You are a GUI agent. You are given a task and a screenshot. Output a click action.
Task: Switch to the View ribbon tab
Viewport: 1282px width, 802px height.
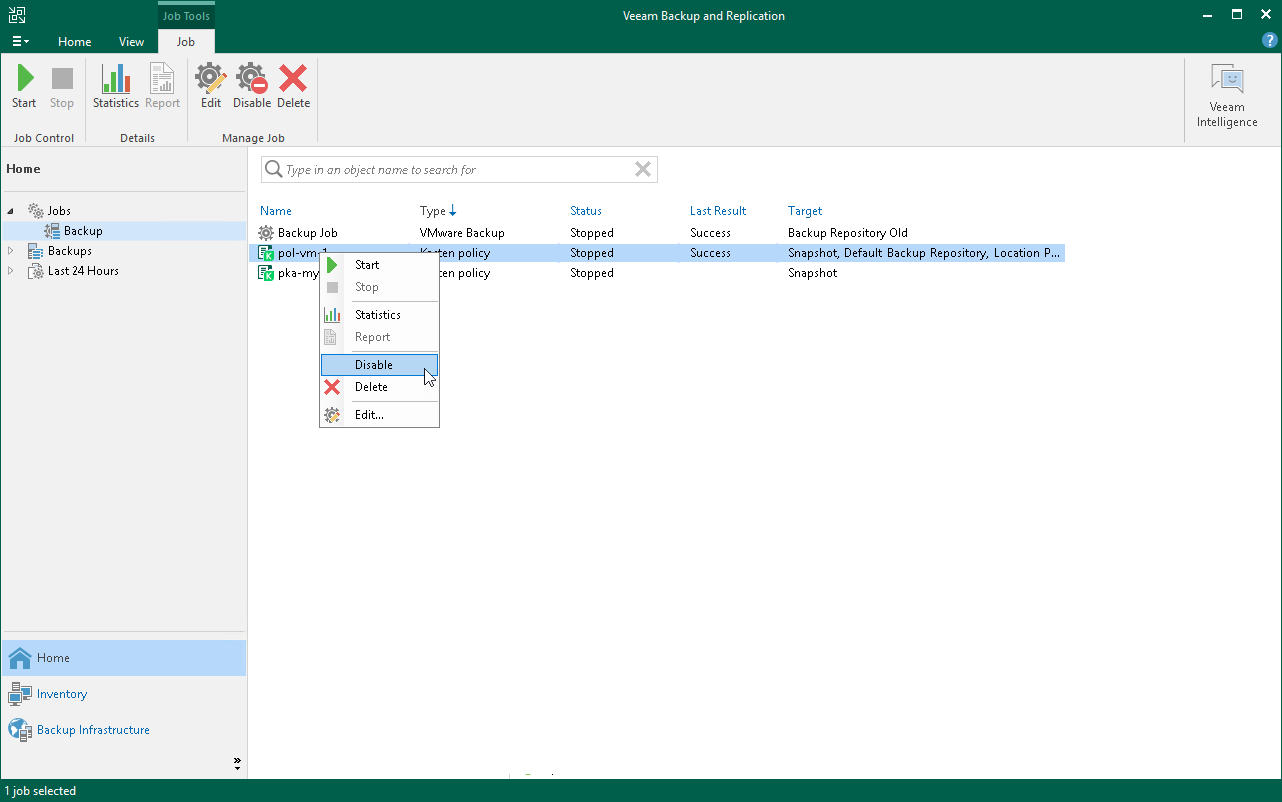pos(131,41)
